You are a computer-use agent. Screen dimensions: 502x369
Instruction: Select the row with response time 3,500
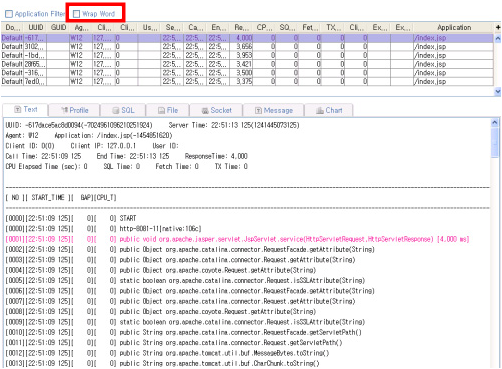pos(247,73)
